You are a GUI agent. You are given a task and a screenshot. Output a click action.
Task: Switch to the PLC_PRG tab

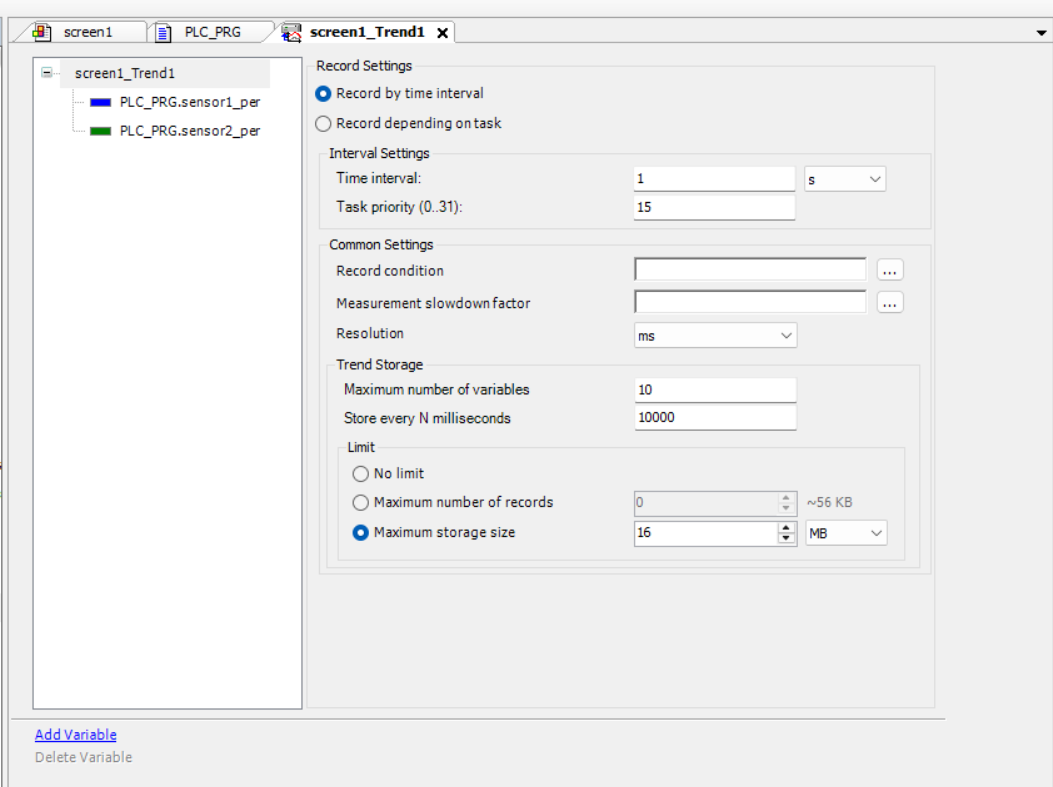pos(212,32)
